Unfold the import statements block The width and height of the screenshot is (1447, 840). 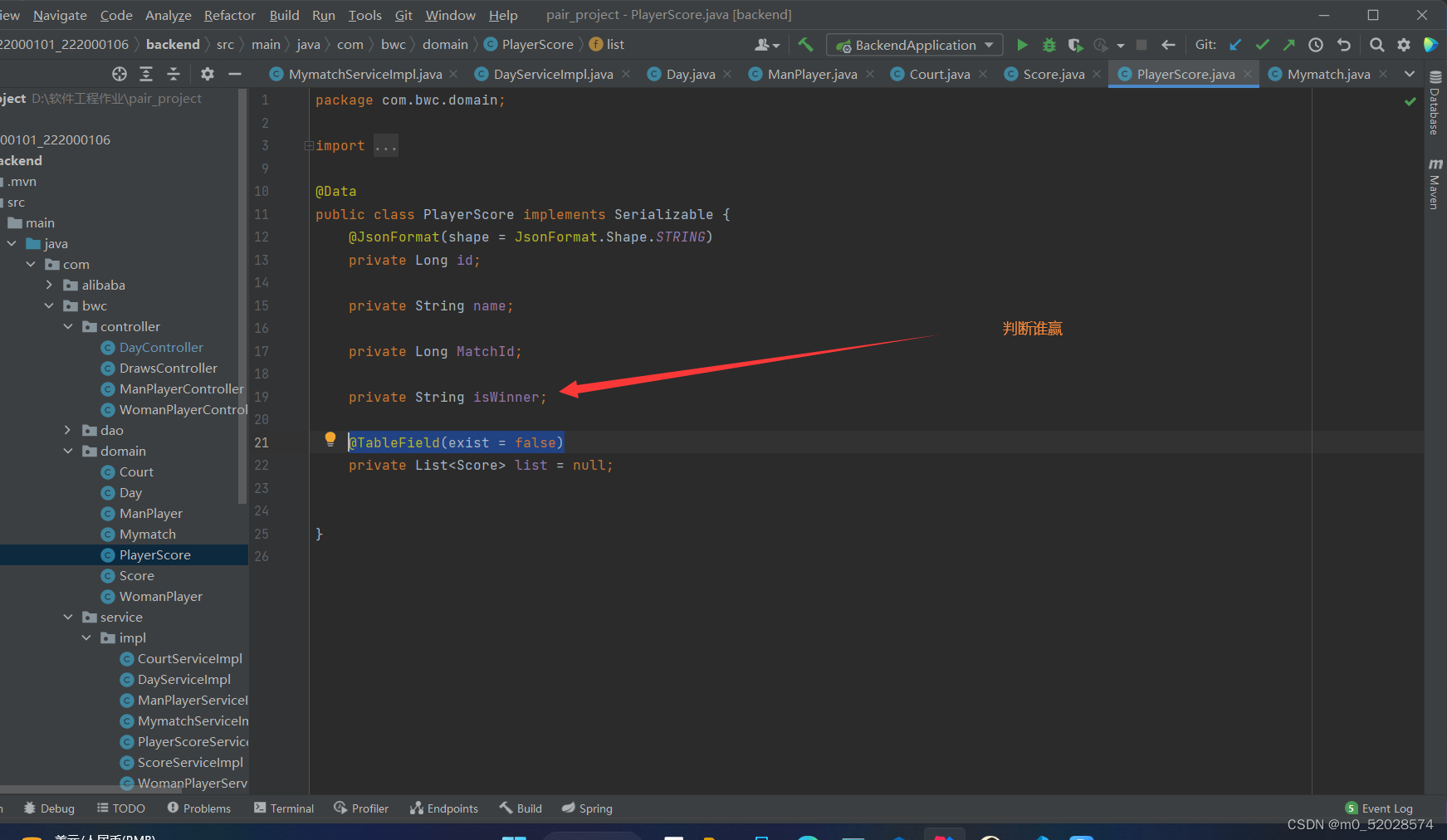[309, 145]
